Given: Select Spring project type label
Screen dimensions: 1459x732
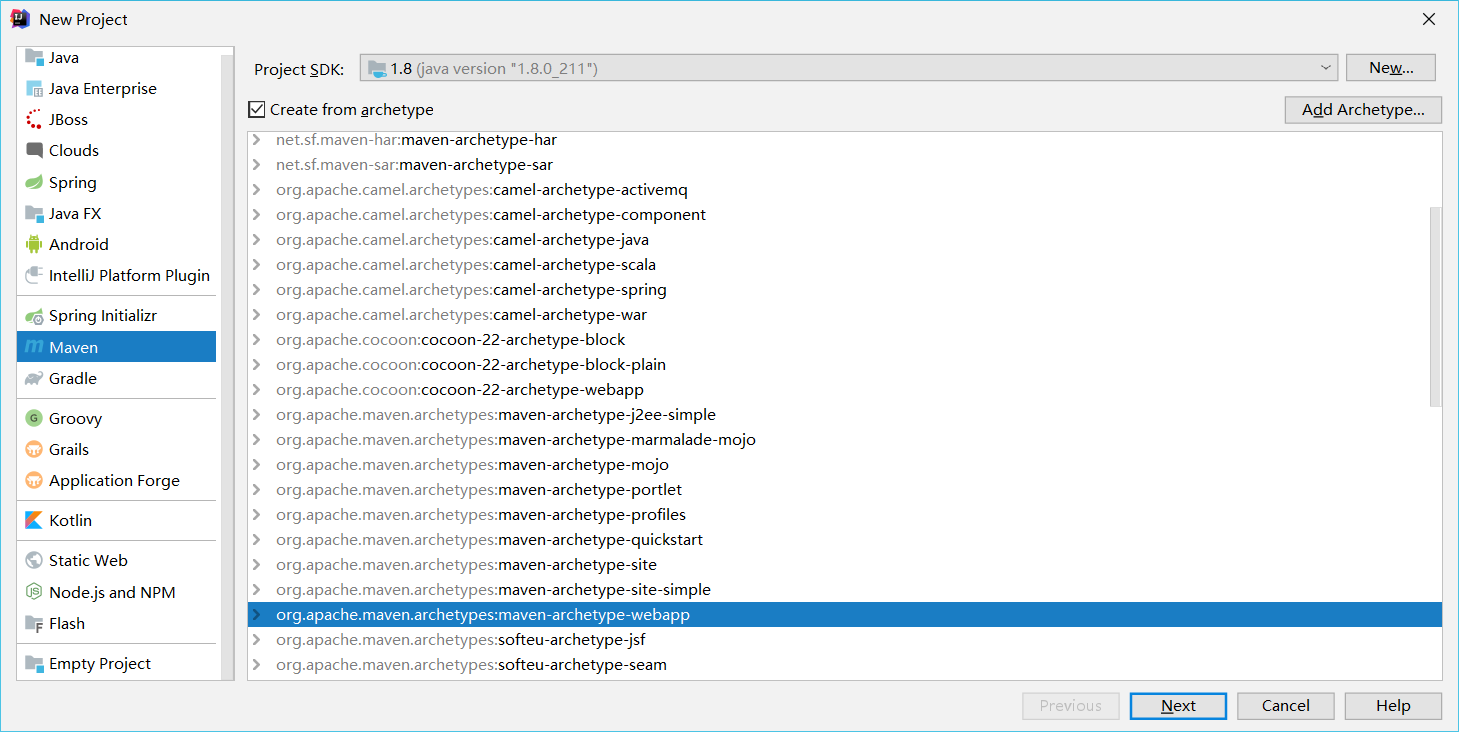Looking at the screenshot, I should (73, 183).
